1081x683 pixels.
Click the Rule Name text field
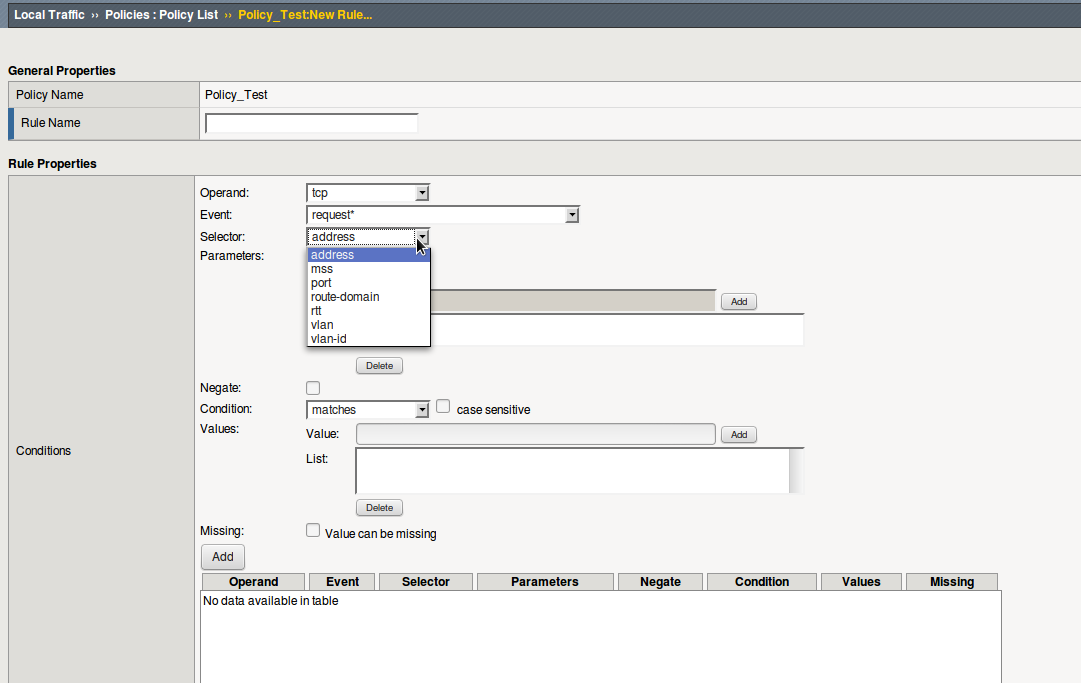311,123
